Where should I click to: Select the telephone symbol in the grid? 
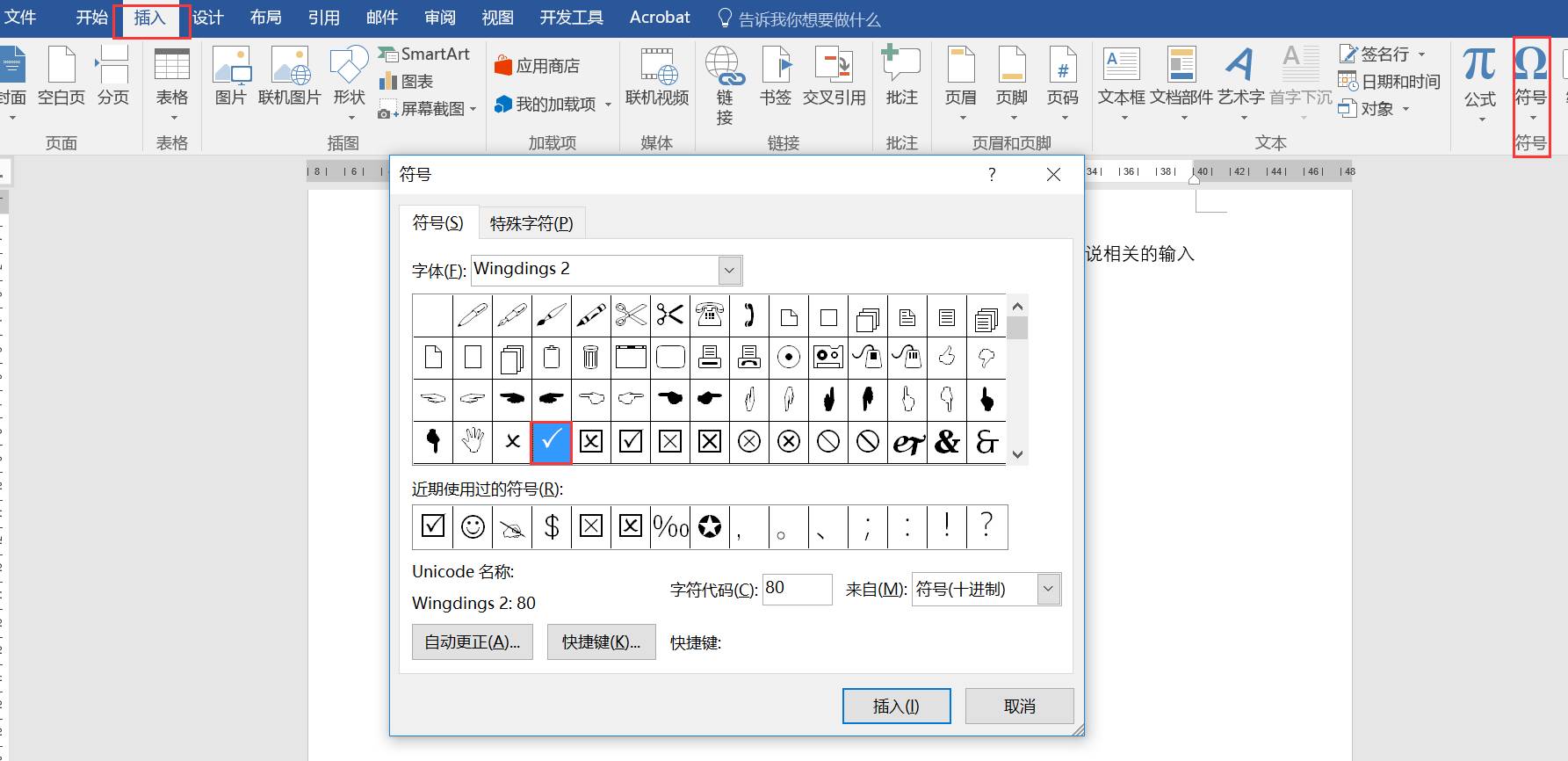pos(710,315)
